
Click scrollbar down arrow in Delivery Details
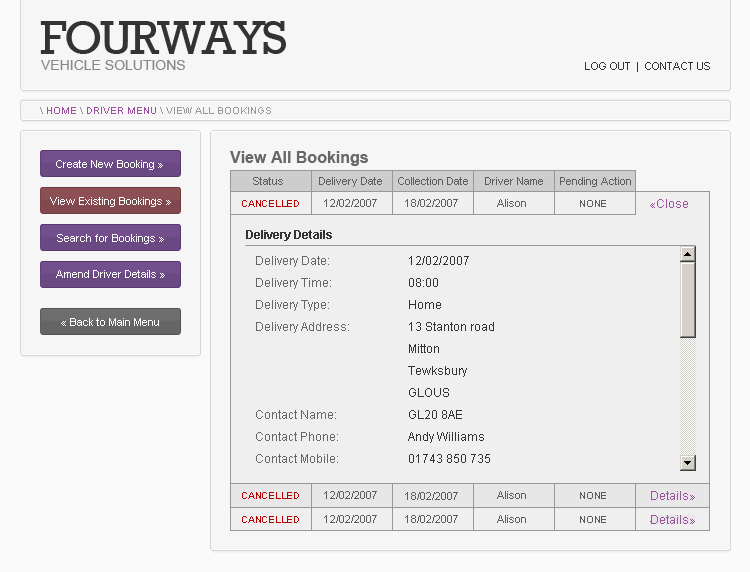click(x=687, y=462)
